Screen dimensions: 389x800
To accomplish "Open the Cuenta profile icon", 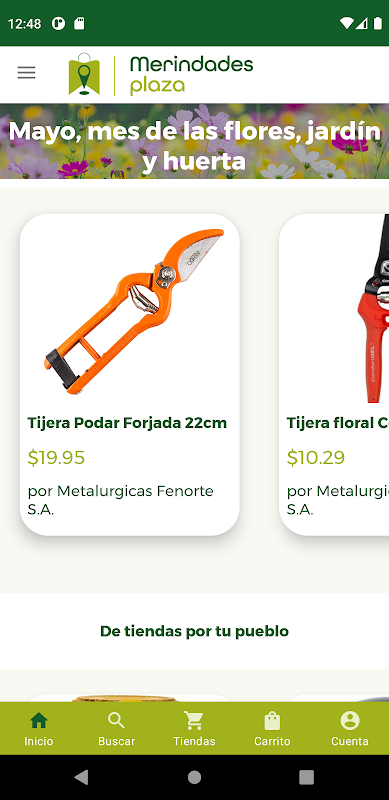I will pos(350,729).
